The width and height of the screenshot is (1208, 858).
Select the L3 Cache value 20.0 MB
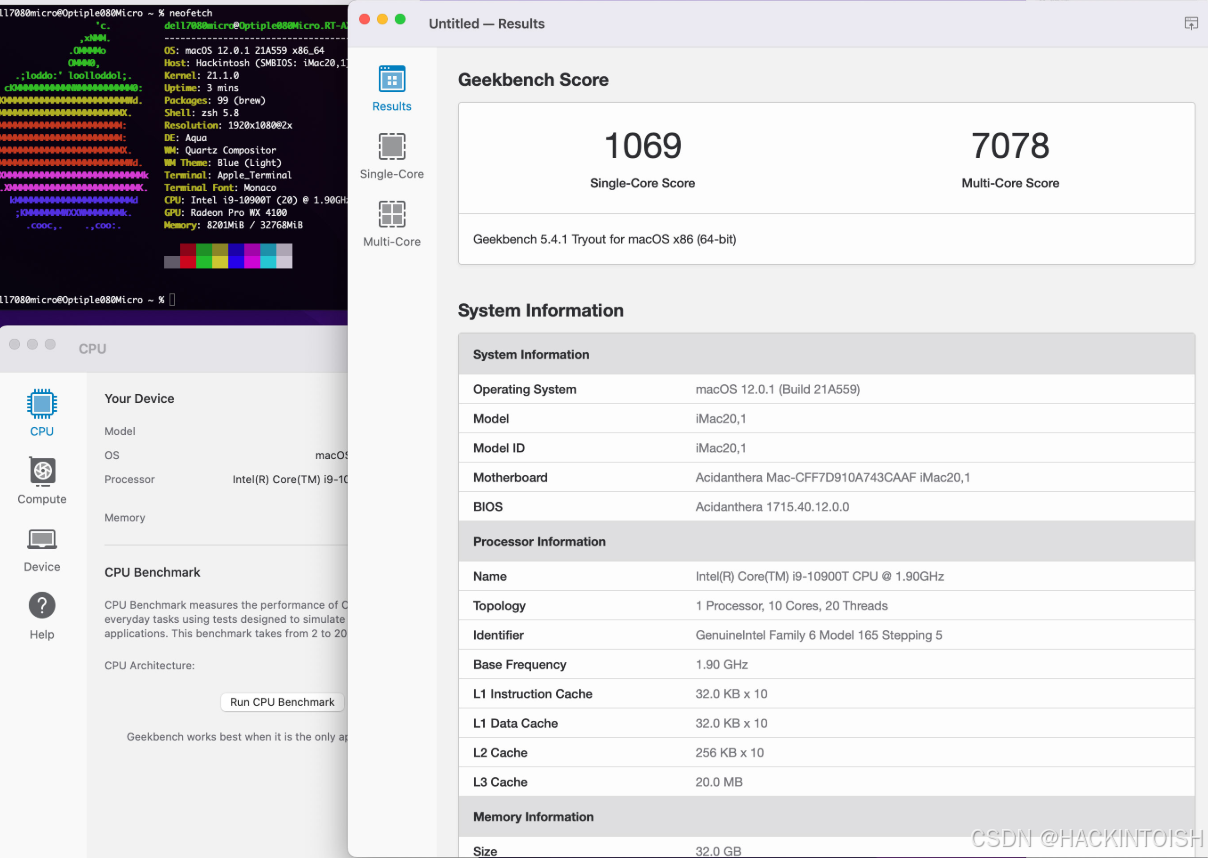(x=718, y=782)
